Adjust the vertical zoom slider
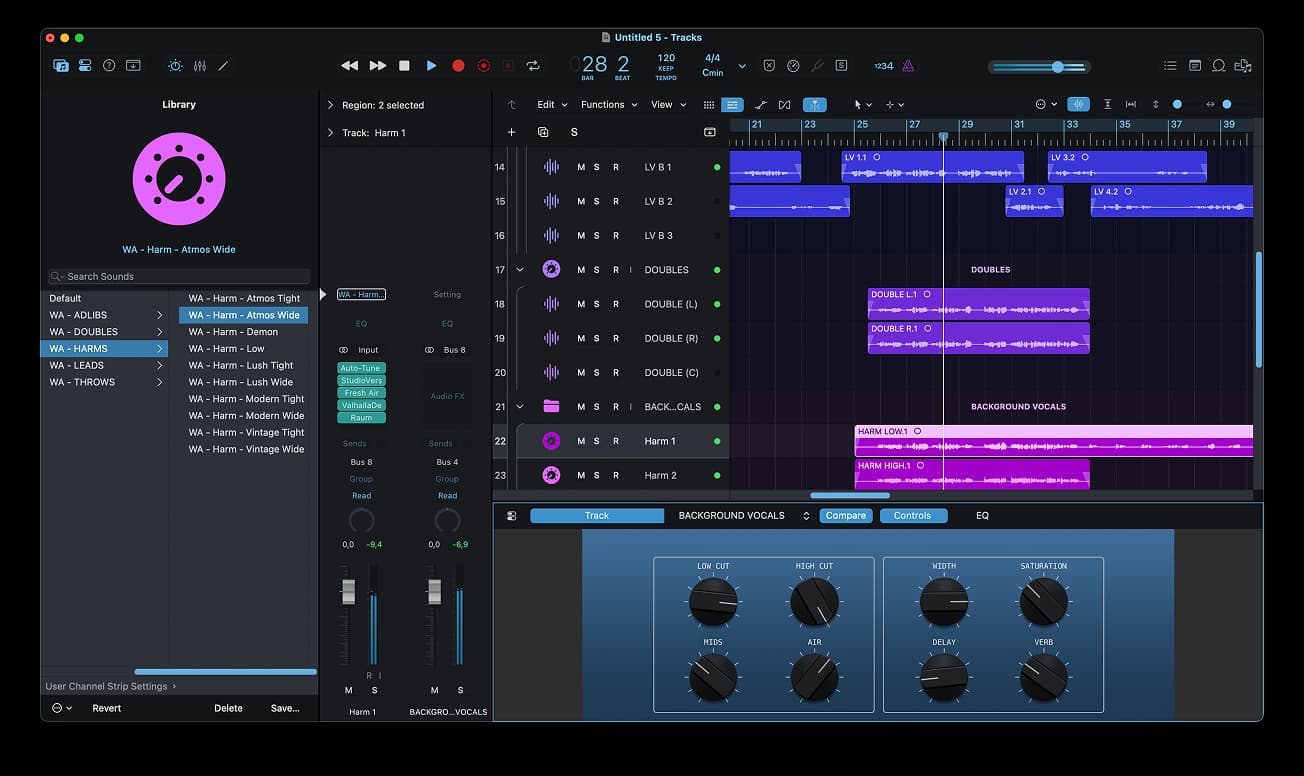The image size is (1304, 776). click(1177, 105)
